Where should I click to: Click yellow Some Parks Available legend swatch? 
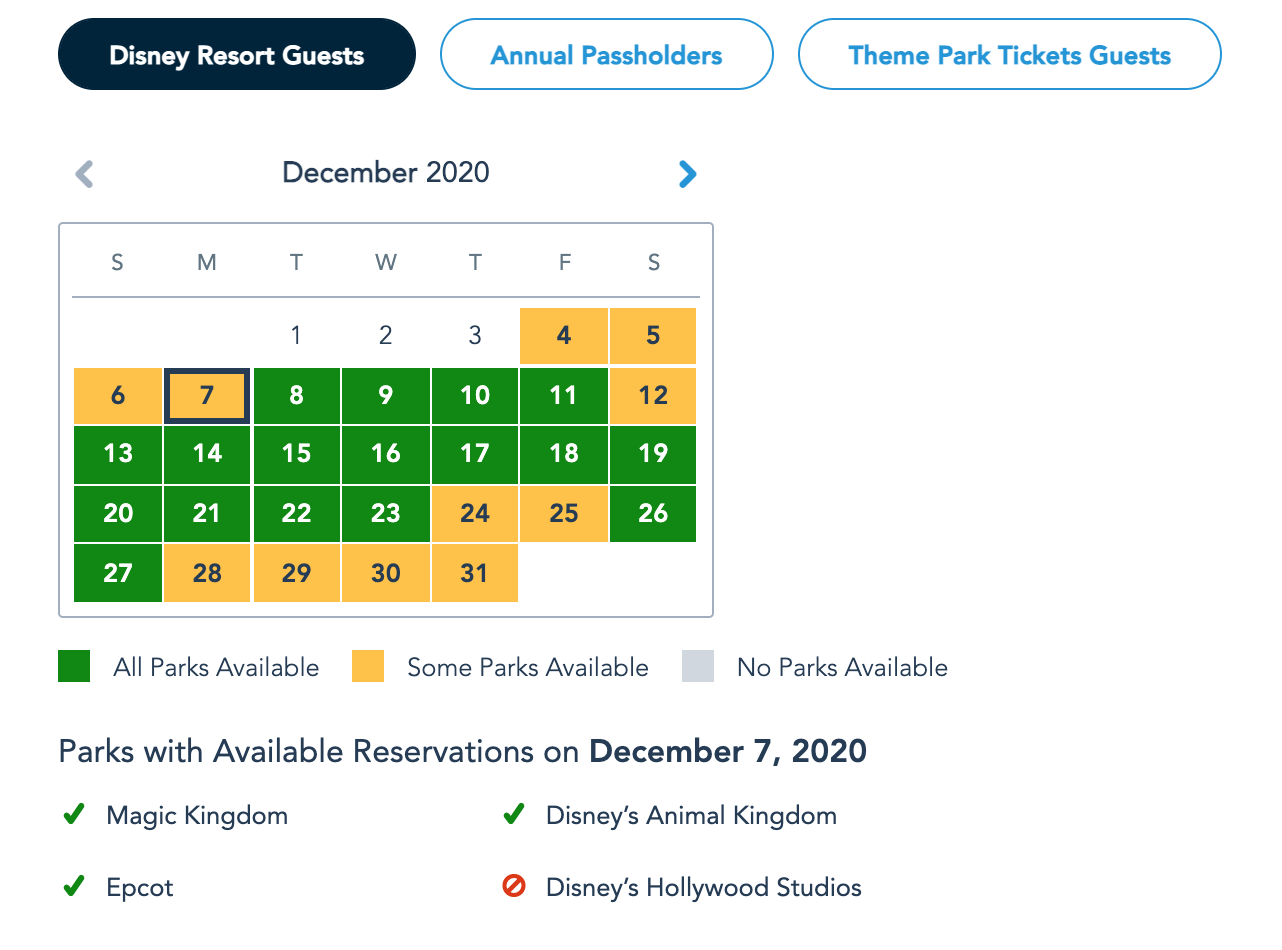368,667
